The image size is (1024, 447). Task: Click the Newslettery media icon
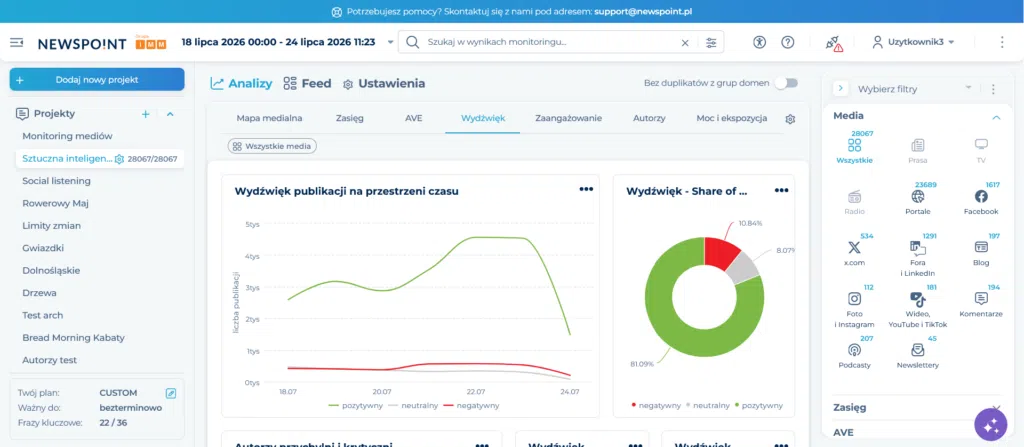tap(918, 350)
